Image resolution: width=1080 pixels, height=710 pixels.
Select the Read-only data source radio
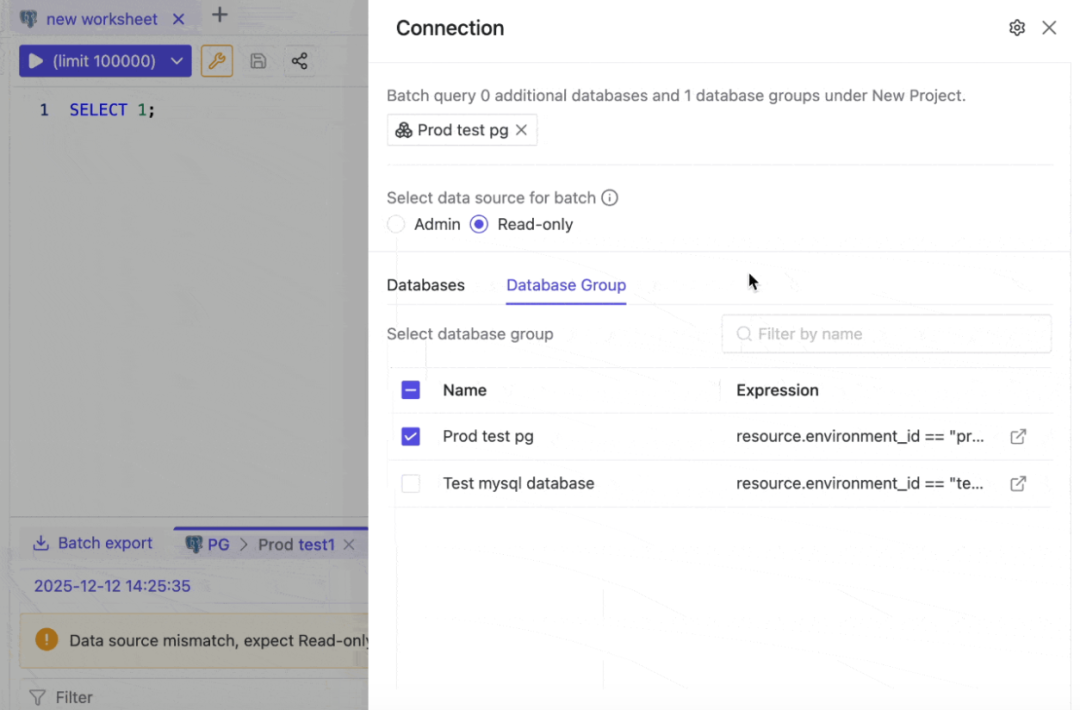(x=479, y=225)
